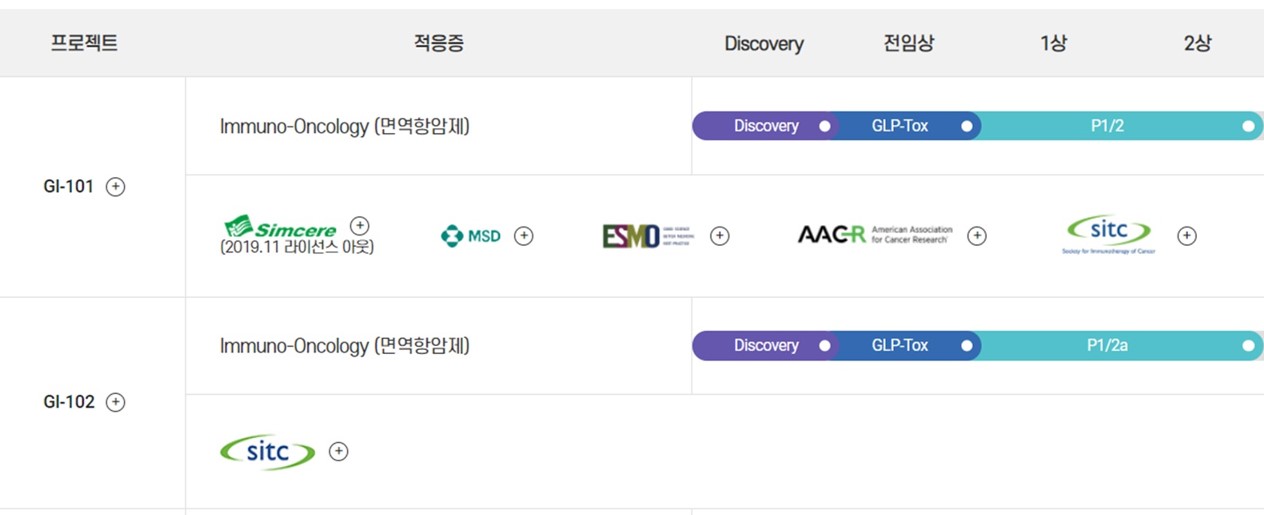
Task: Open the plus icon next to Simcere
Action: (x=360, y=225)
